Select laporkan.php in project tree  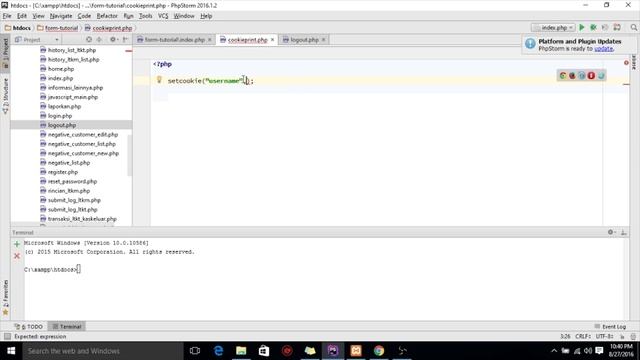coord(64,107)
